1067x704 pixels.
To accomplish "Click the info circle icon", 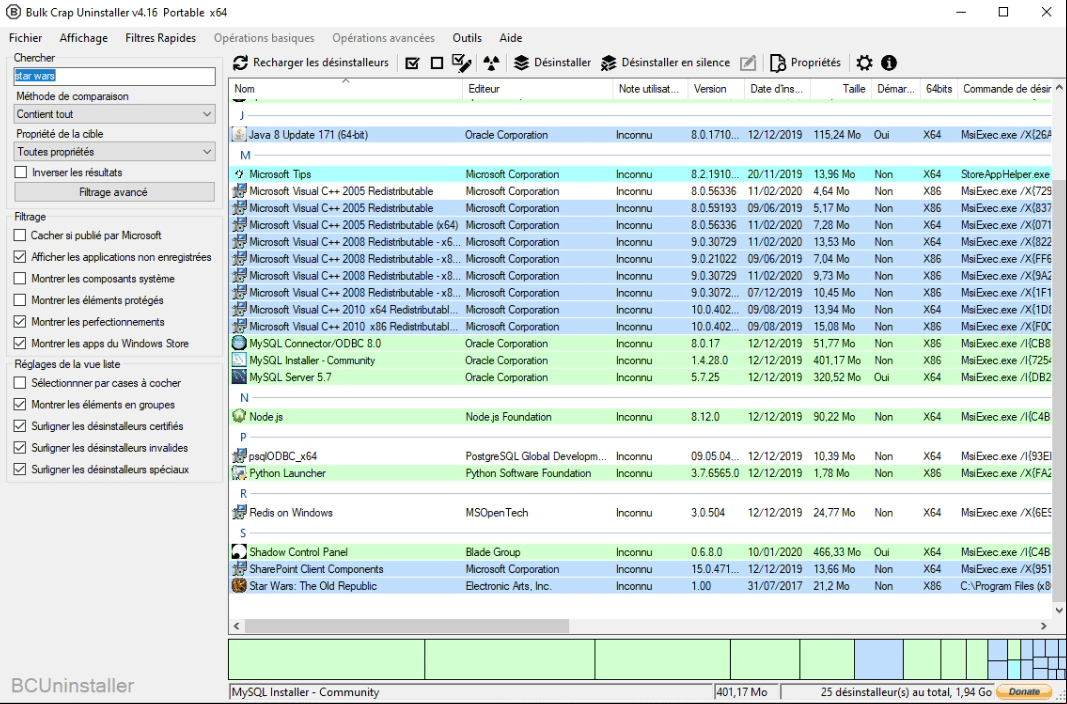I will (x=889, y=63).
